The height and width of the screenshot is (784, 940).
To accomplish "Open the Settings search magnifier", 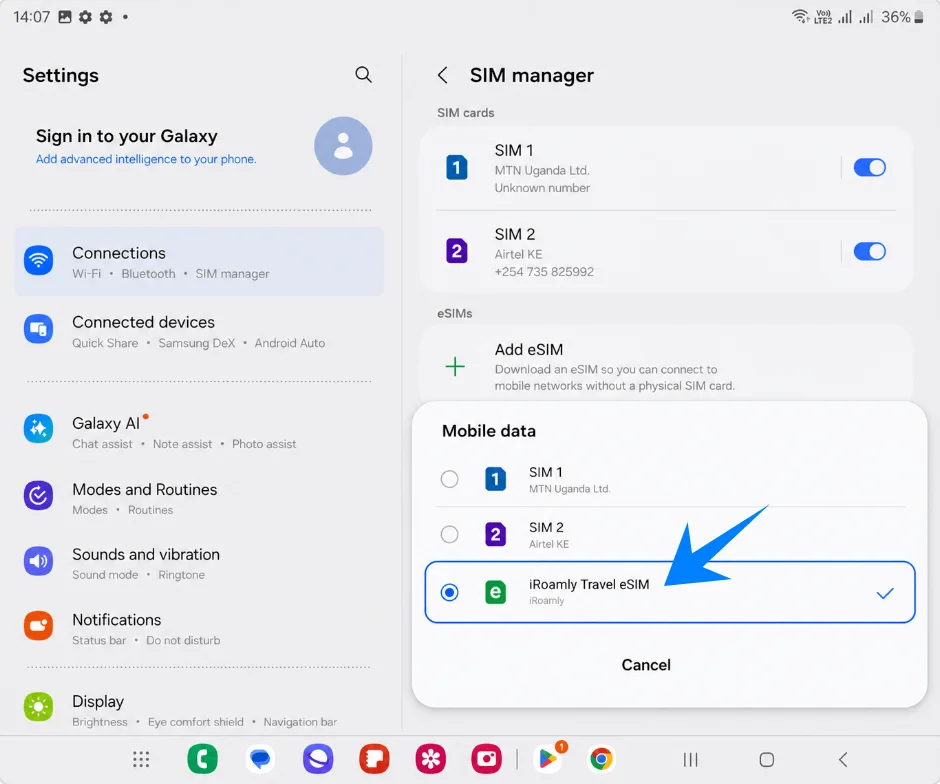I will point(363,75).
